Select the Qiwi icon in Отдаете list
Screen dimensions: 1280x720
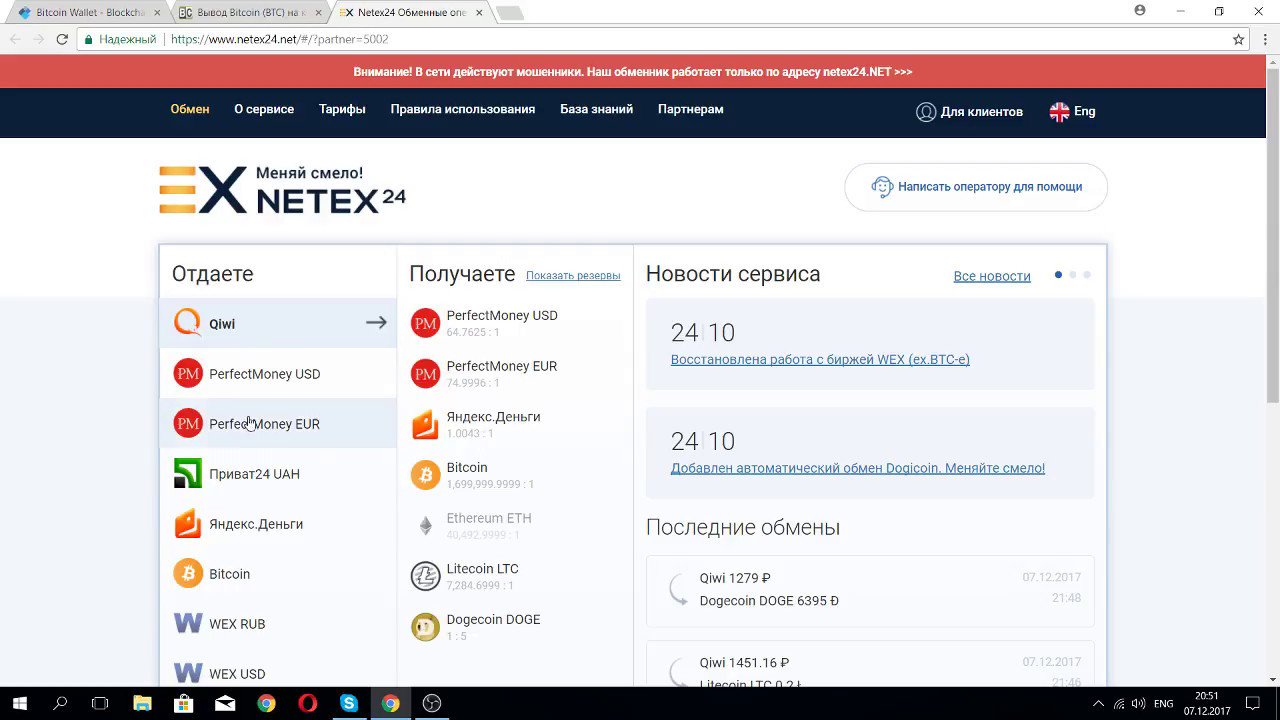pos(187,323)
